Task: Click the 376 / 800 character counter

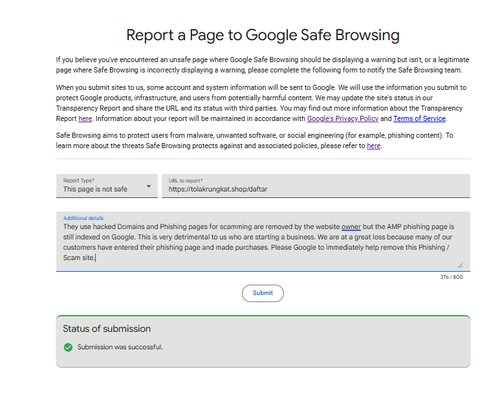Action: coord(452,277)
